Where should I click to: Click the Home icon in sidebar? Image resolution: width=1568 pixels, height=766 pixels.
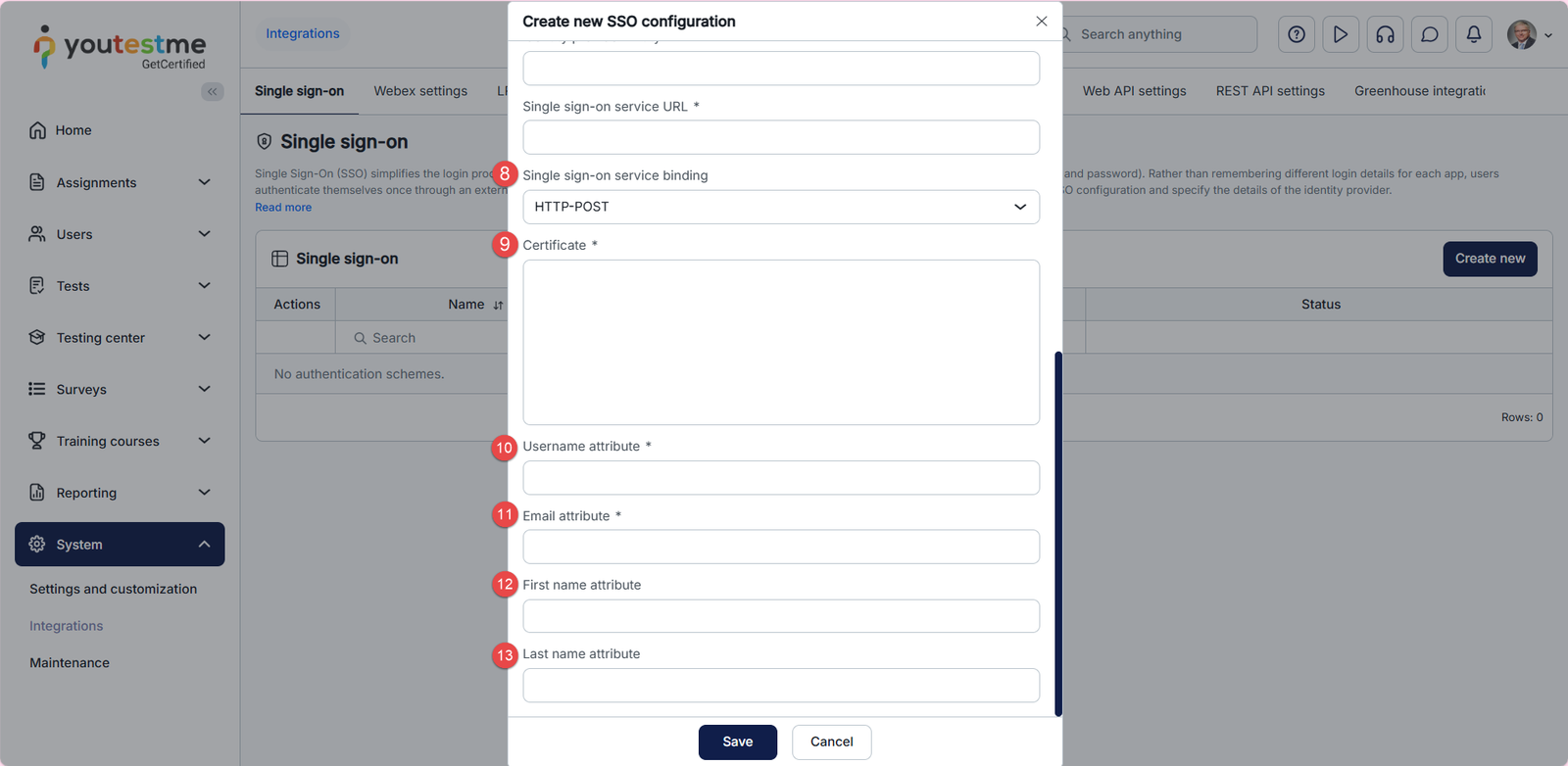point(37,130)
